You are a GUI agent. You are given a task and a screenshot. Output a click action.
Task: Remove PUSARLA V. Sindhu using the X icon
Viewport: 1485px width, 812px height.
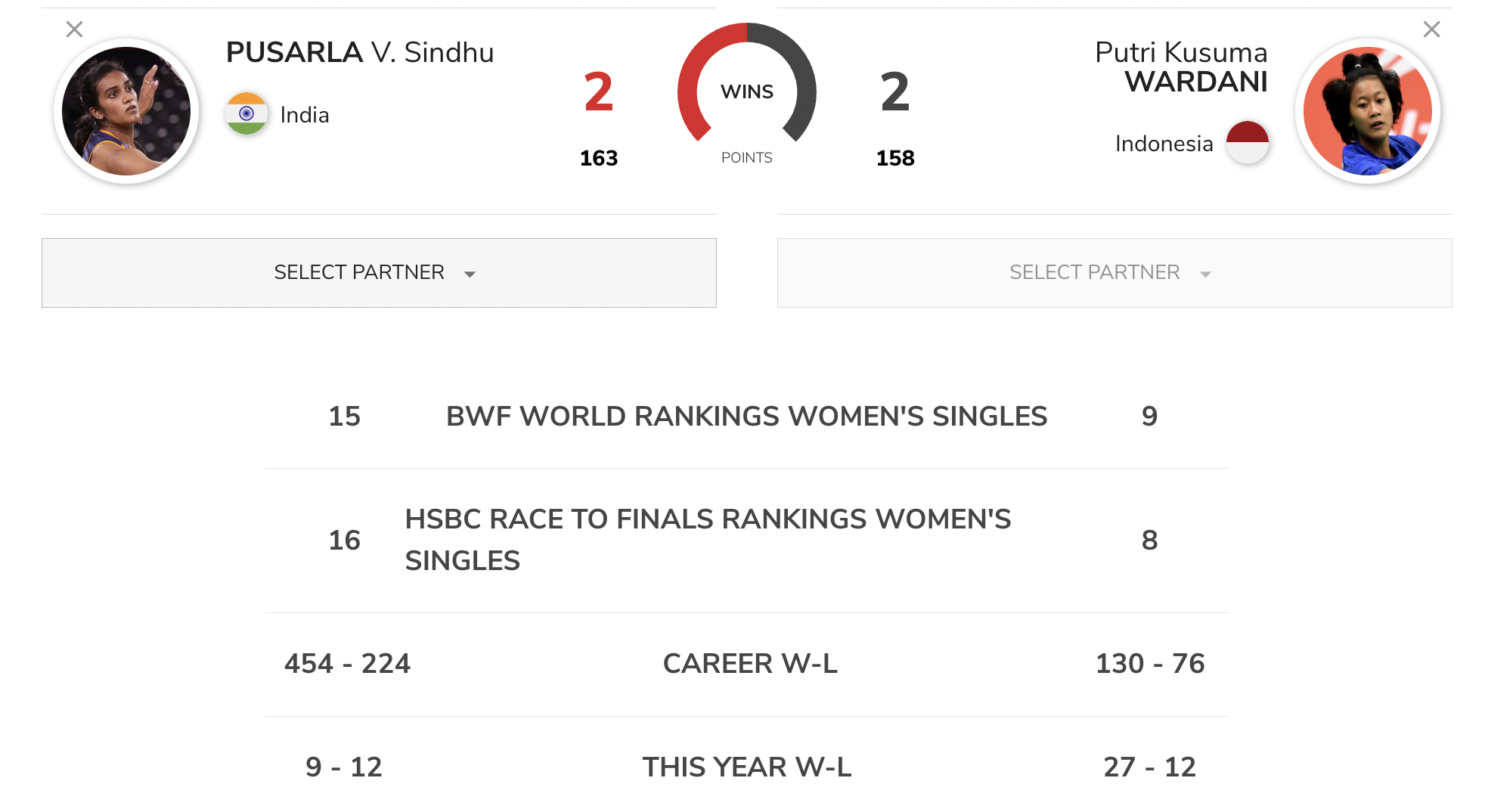pos(74,29)
